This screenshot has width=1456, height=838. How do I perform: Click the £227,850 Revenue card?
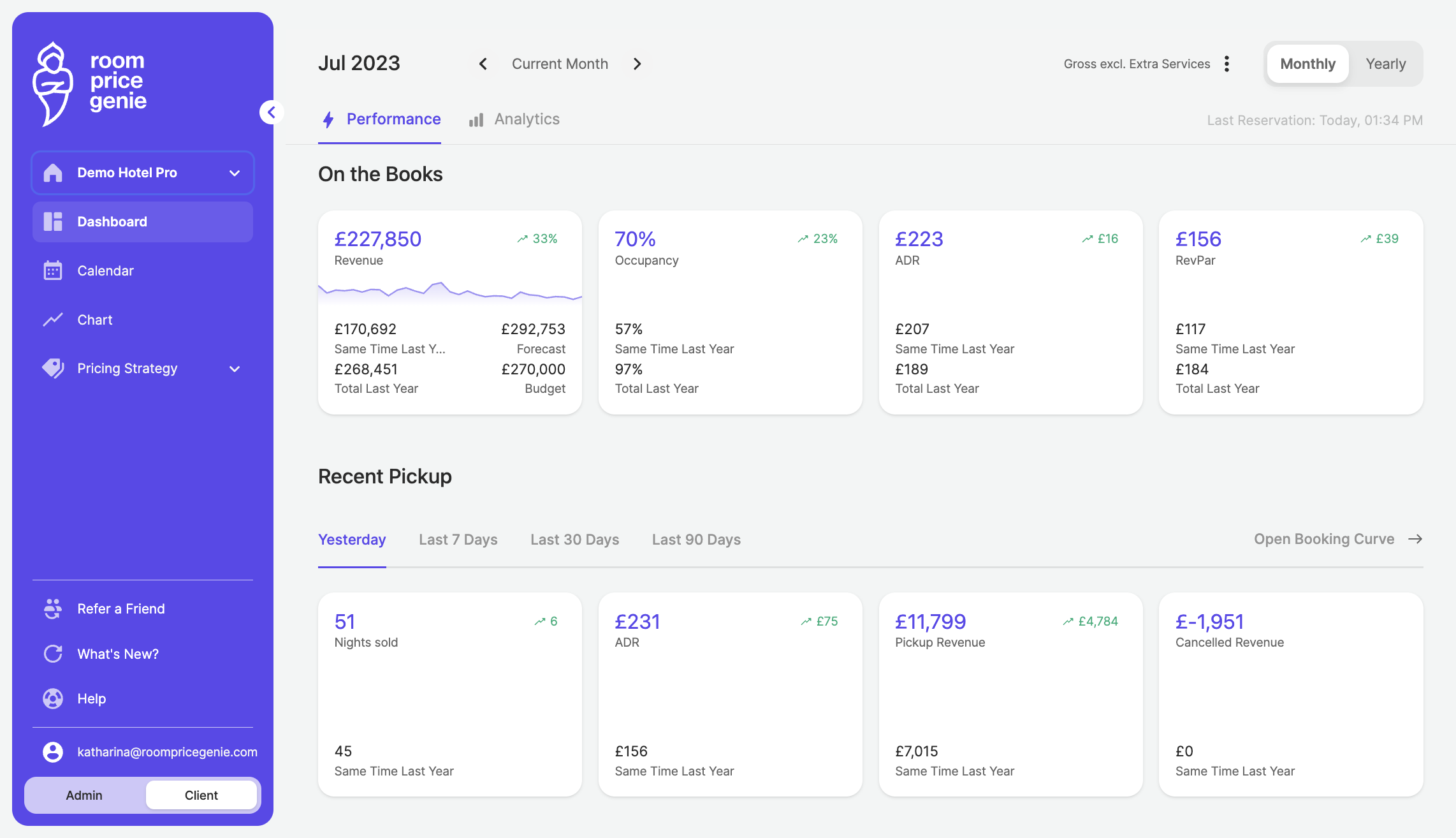[x=450, y=312]
